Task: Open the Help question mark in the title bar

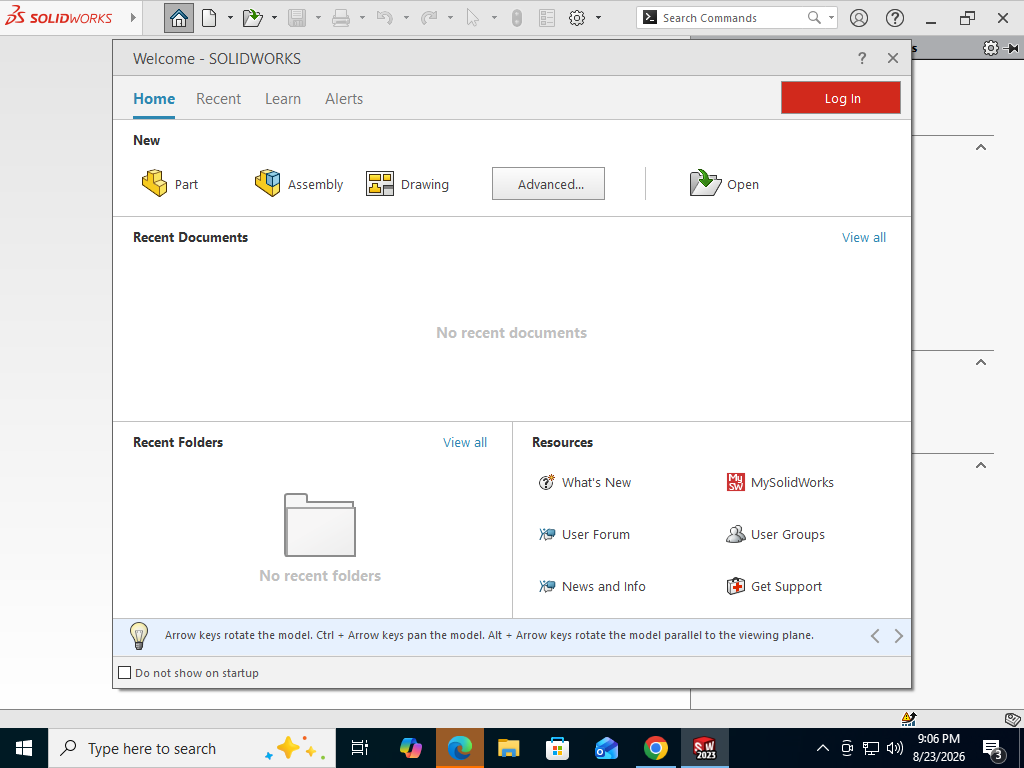Action: tap(895, 18)
